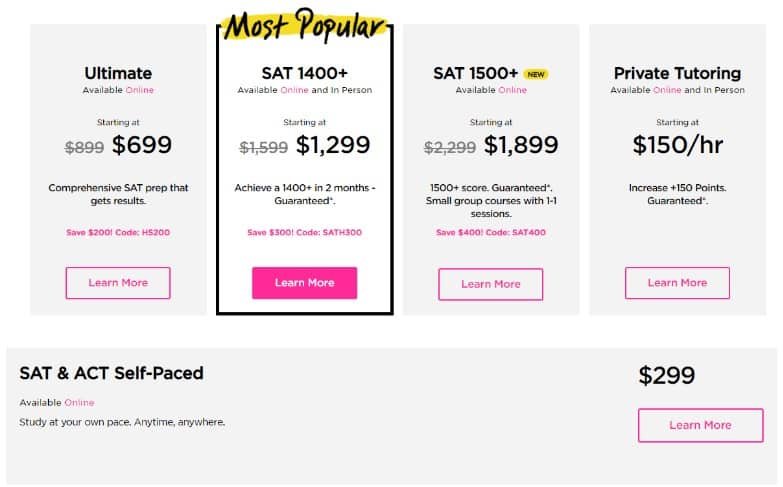Click the Save $200 code HS200 text
The image size is (783, 487).
[x=118, y=233]
